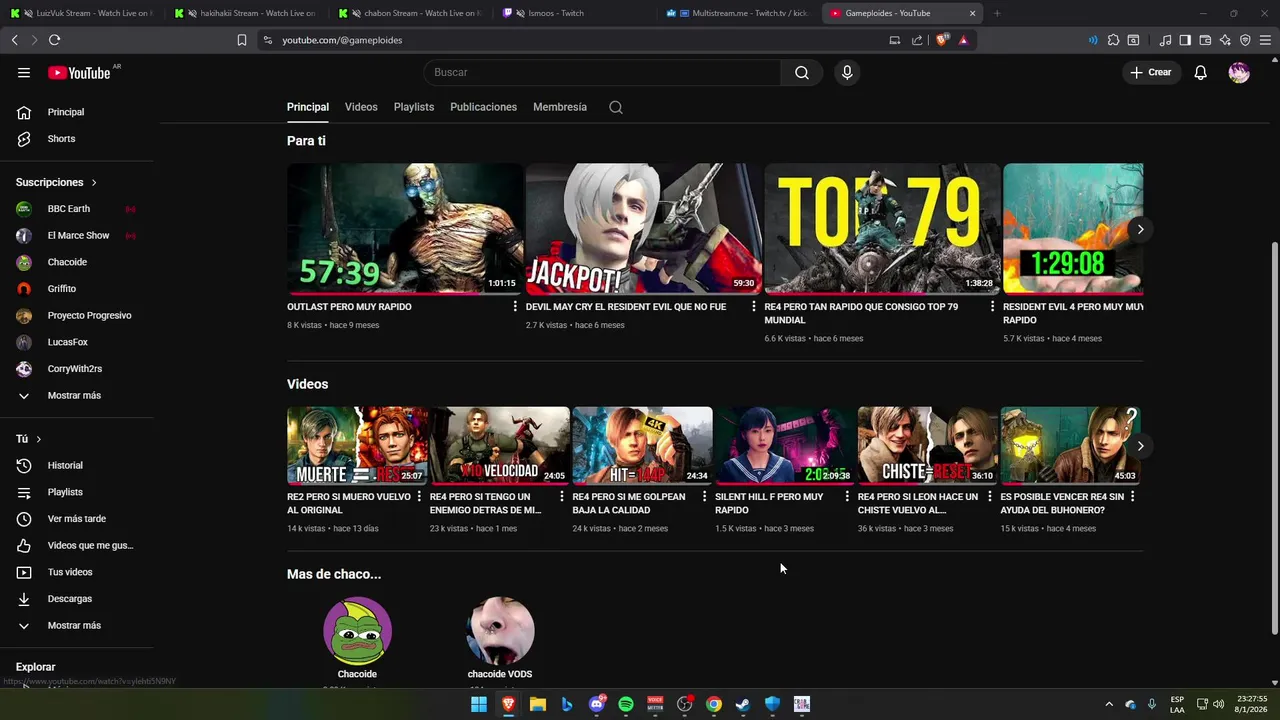Open the notifications bell
This screenshot has width=1280, height=720.
[x=1201, y=72]
